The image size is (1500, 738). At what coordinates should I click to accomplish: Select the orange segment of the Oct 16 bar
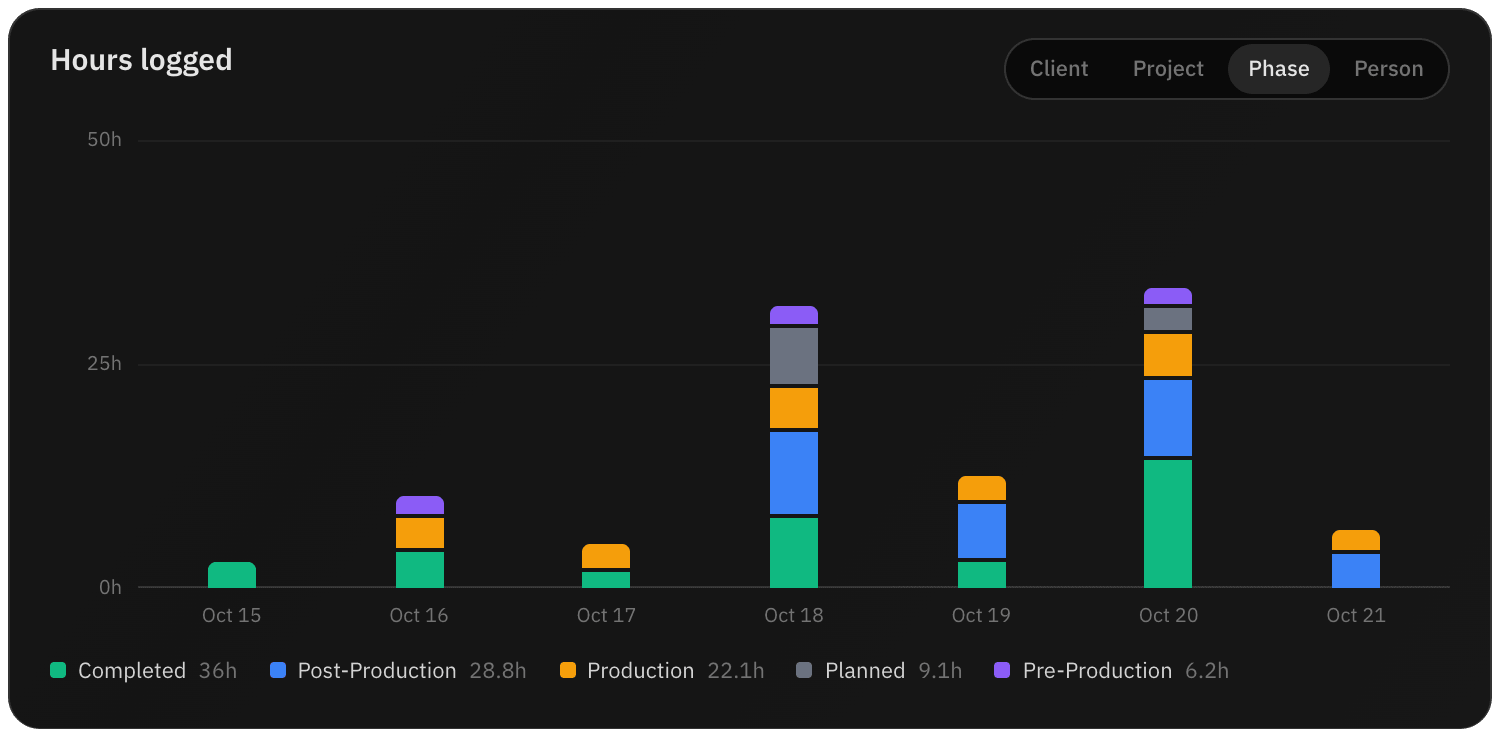point(420,533)
